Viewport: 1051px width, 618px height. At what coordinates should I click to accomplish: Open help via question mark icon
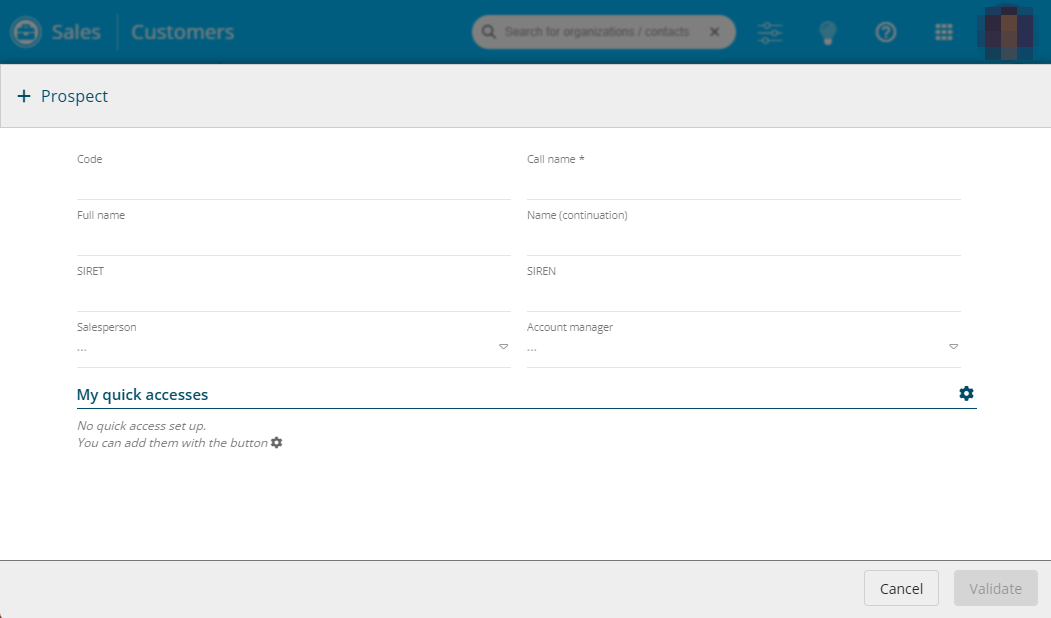885,32
